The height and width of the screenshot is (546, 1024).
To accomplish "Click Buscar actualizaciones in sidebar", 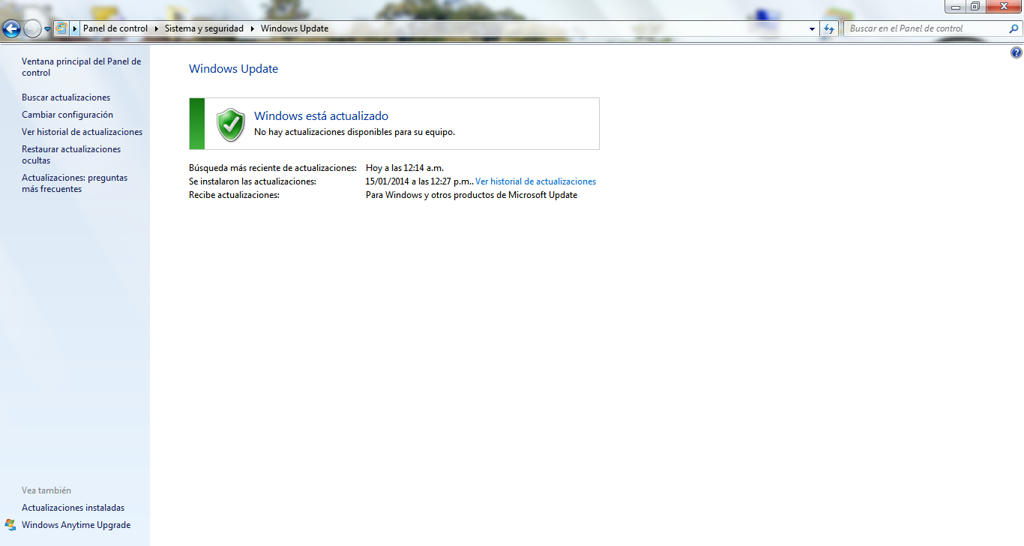I will tap(66, 97).
